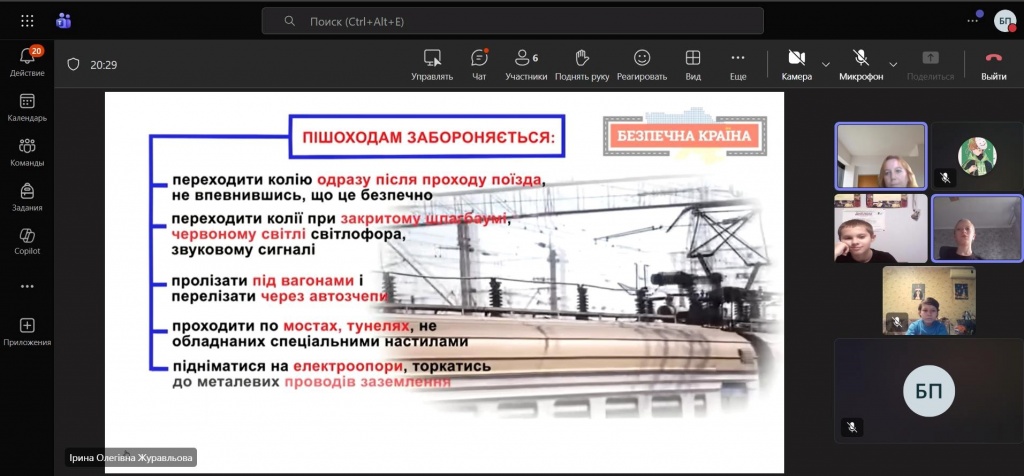The image size is (1024, 476).
Task: Select the БП participant tile
Action: (922, 391)
